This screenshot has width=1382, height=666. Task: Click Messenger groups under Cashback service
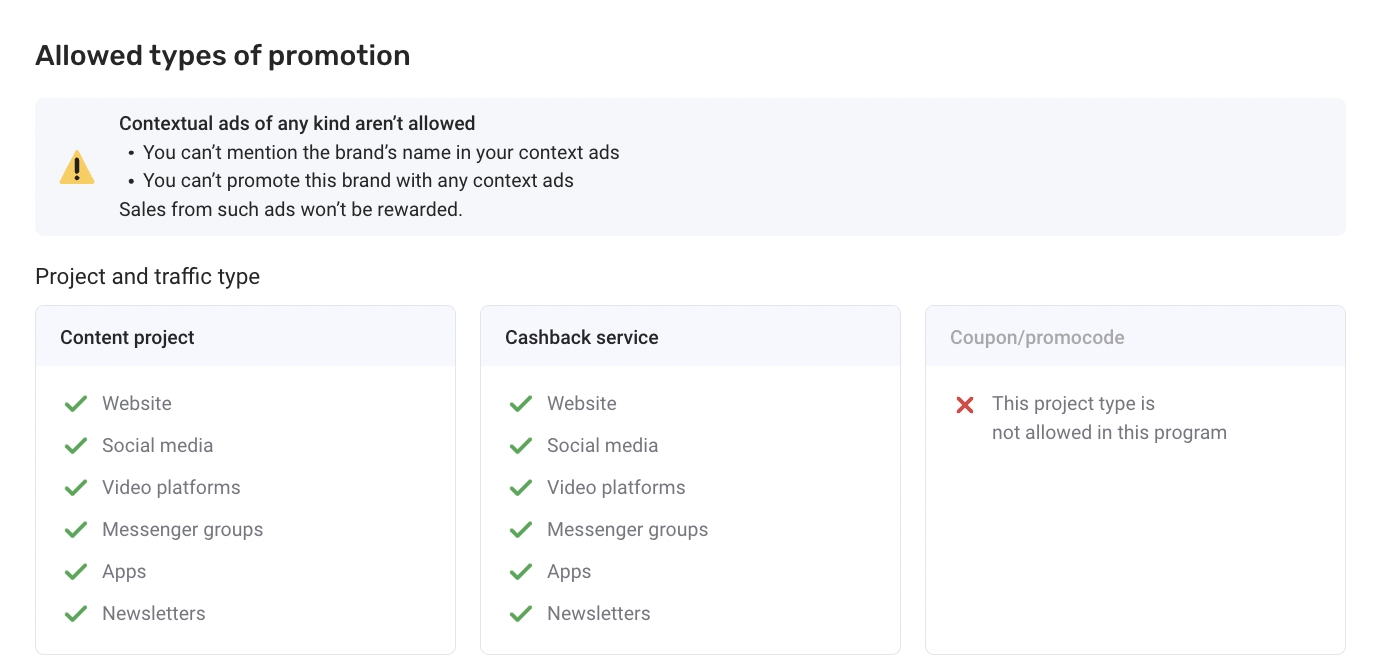(x=627, y=530)
